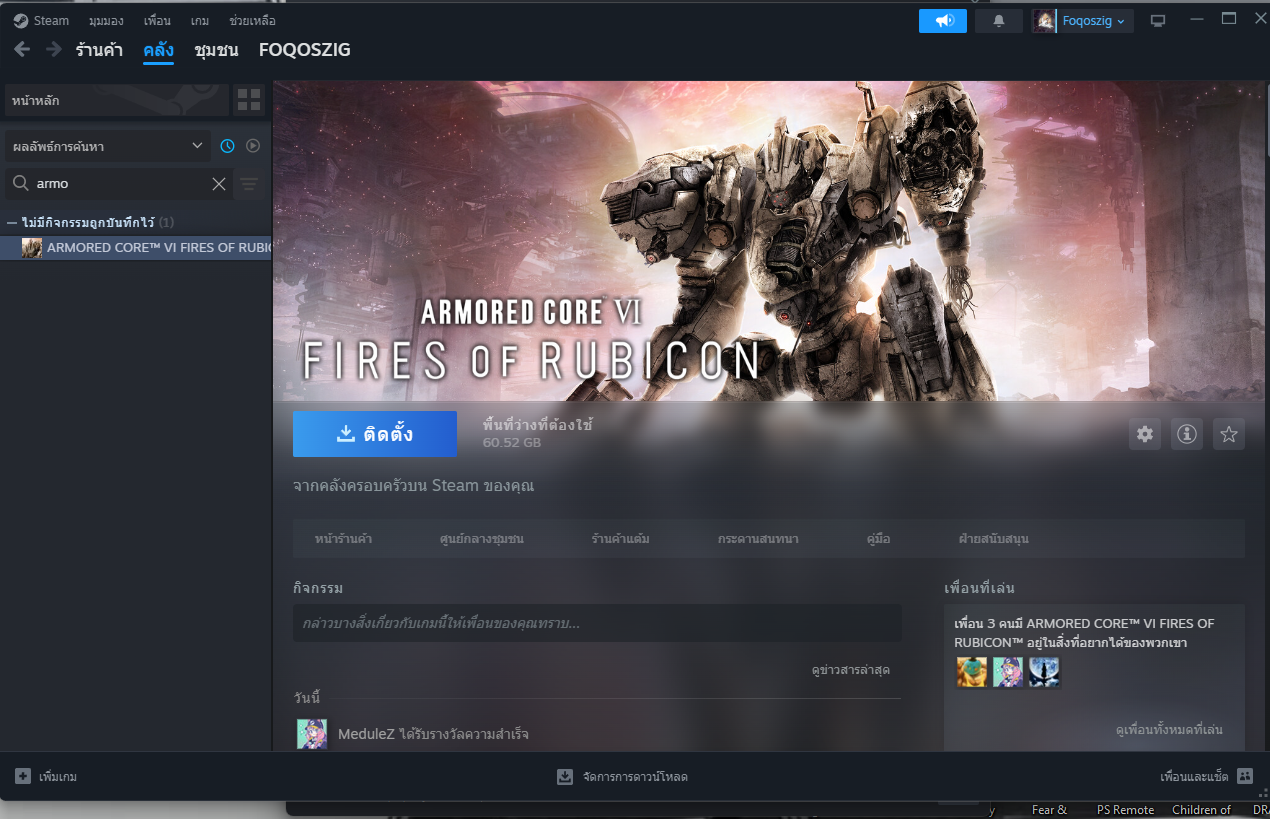
Task: Click the เพิ่มเกม add game button
Action: coord(46,776)
